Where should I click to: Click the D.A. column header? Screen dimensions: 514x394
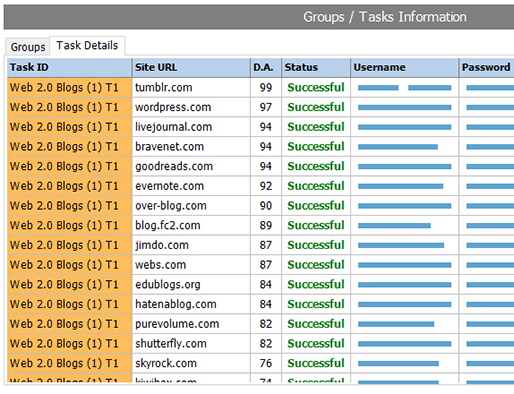[x=266, y=67]
